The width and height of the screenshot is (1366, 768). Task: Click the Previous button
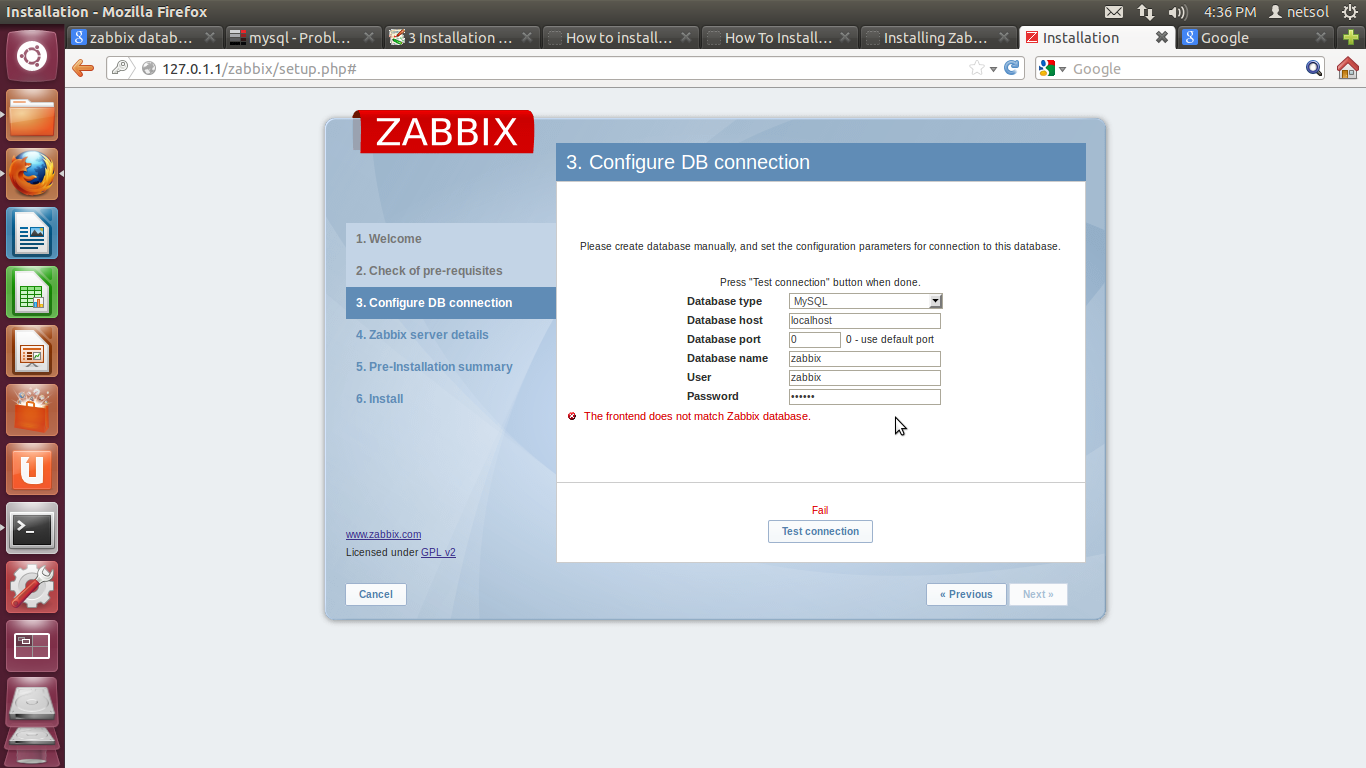click(966, 594)
